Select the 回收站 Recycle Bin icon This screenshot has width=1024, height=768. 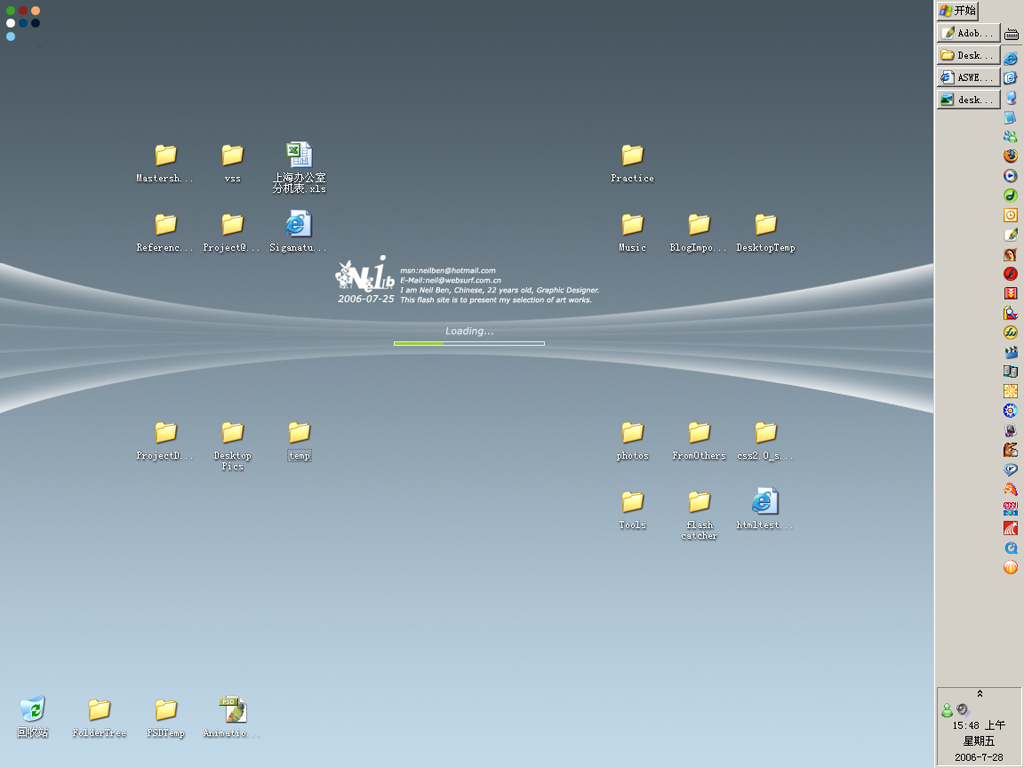tap(33, 717)
